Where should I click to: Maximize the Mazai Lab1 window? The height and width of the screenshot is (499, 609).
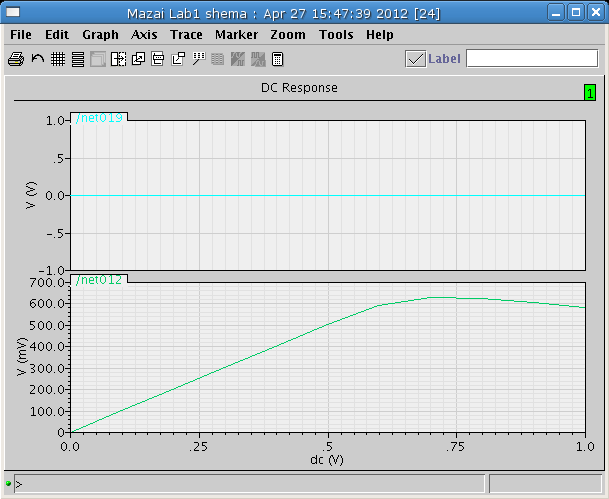576,12
